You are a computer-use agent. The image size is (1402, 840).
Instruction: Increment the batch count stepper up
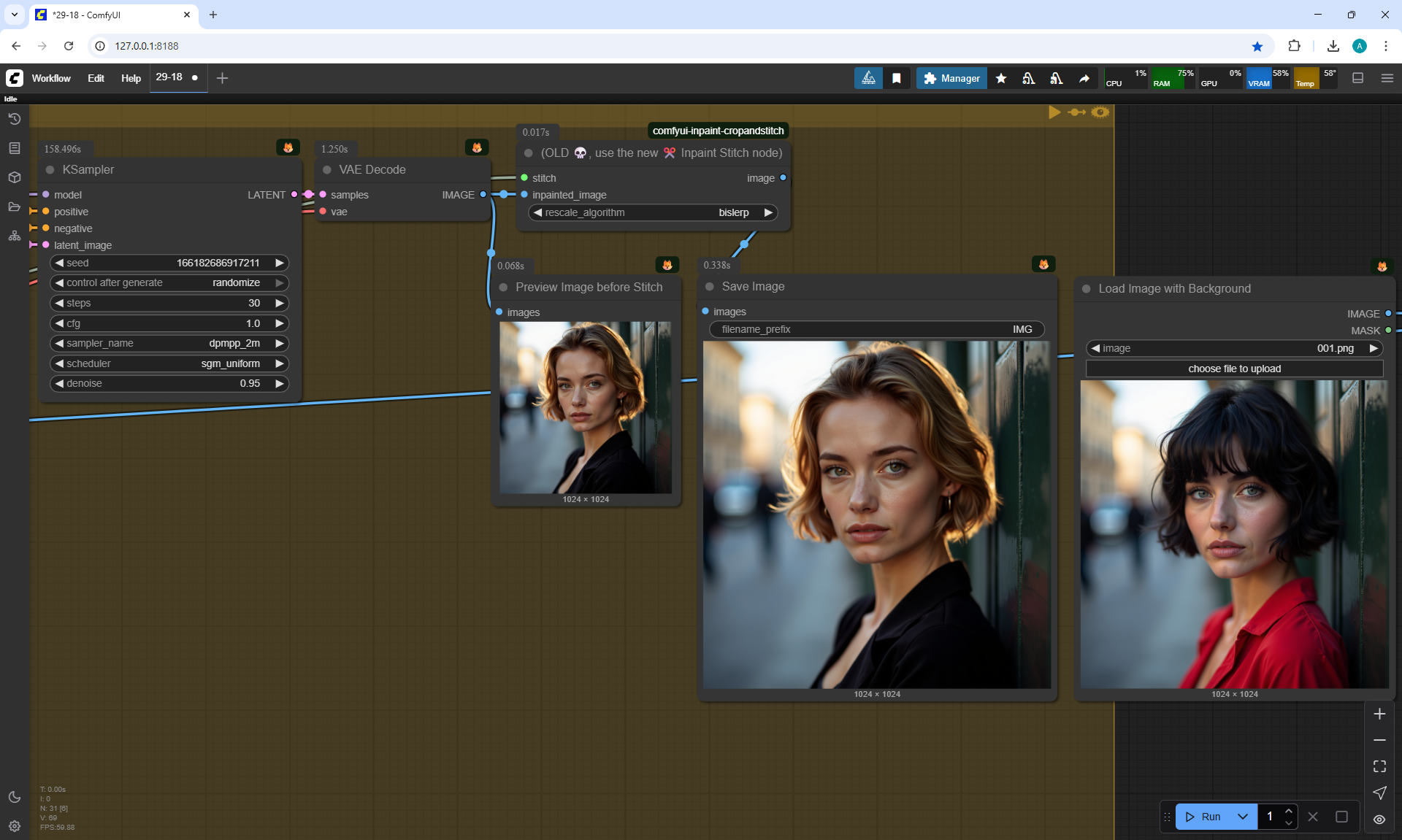tap(1289, 811)
